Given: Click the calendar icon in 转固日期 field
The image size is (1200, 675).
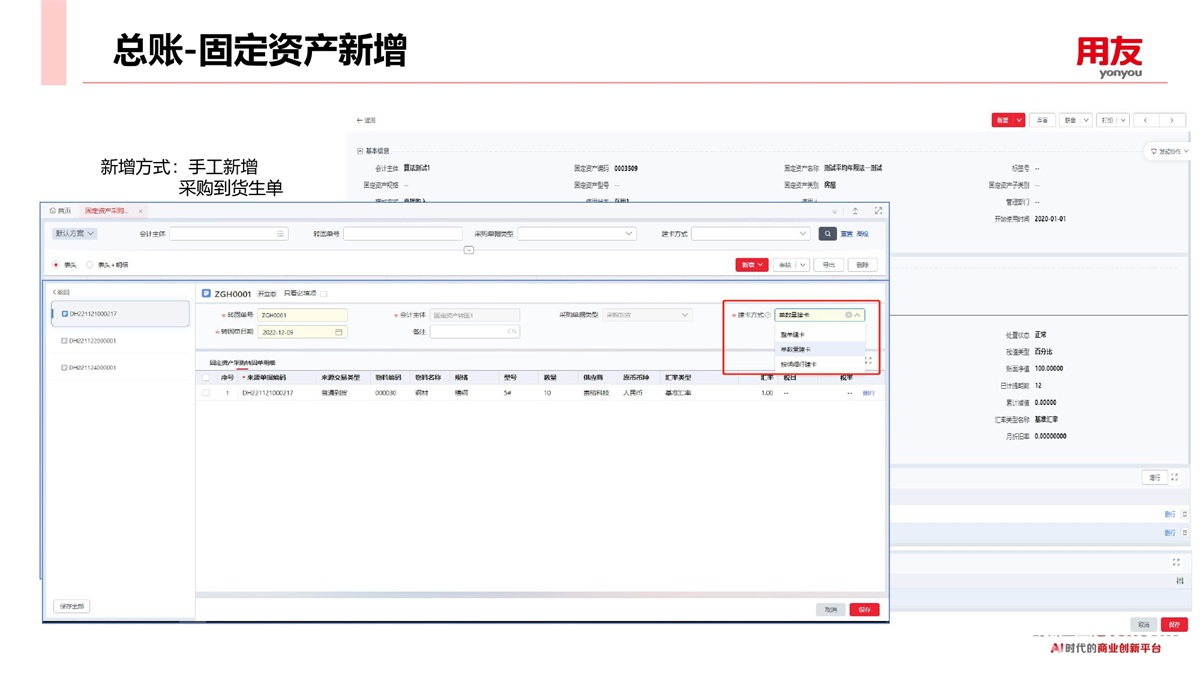Looking at the screenshot, I should [339, 332].
